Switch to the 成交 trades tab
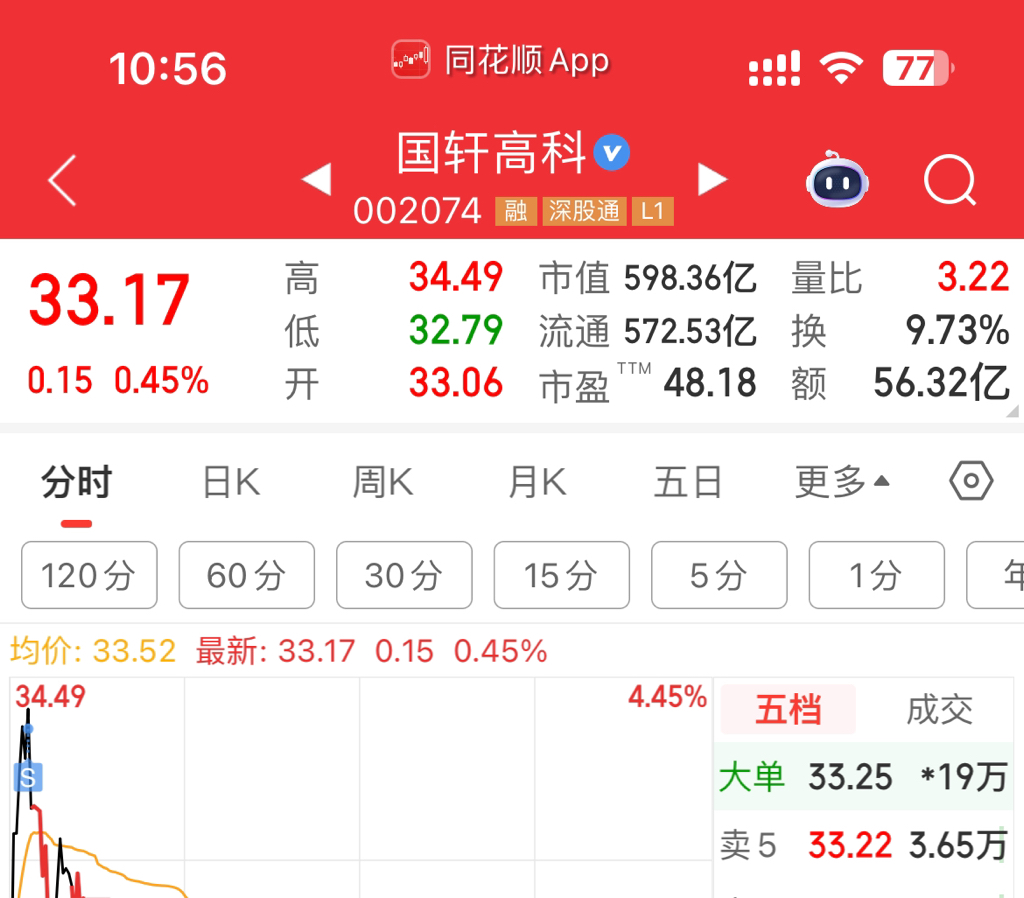Viewport: 1024px width, 898px height. [940, 709]
